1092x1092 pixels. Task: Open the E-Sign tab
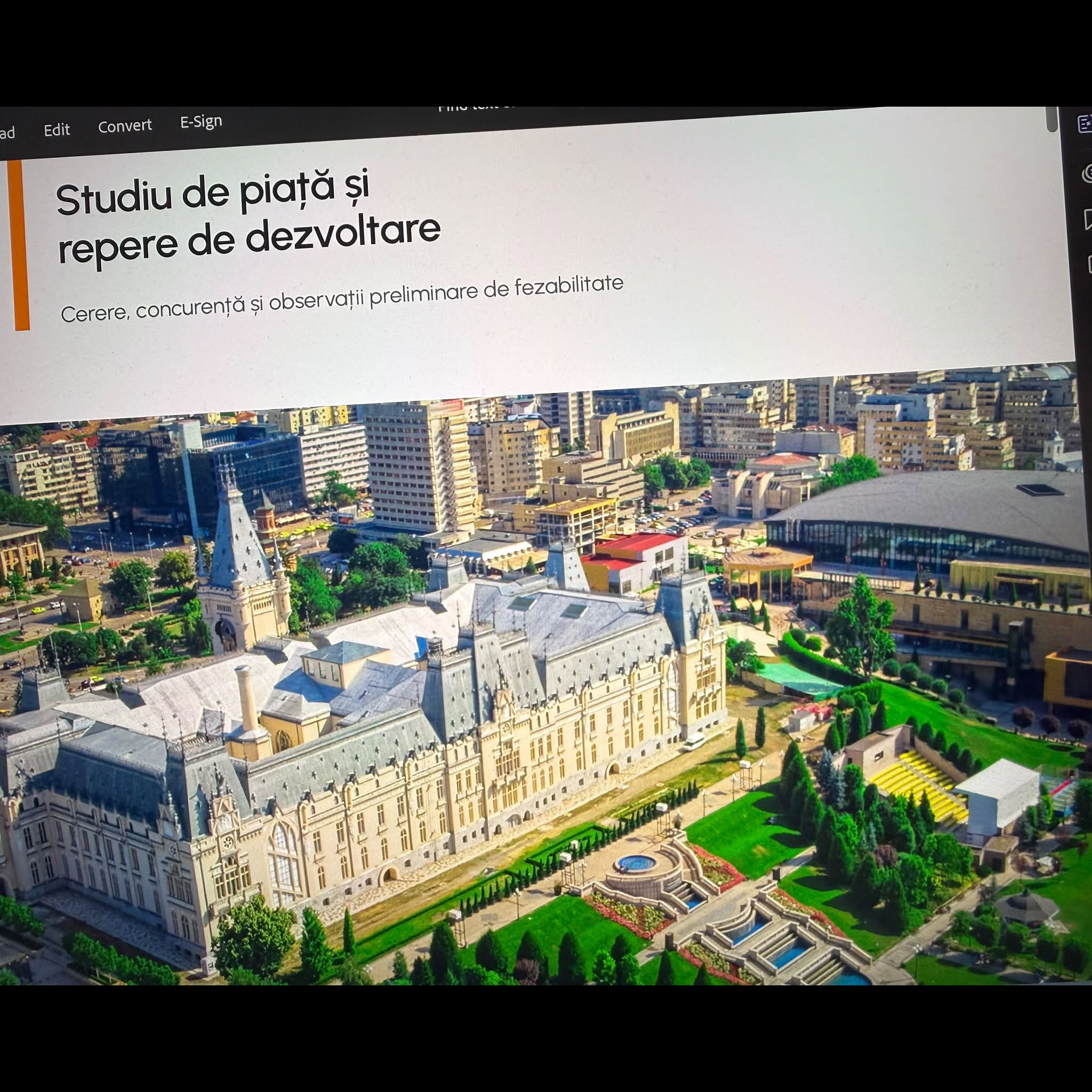click(201, 122)
